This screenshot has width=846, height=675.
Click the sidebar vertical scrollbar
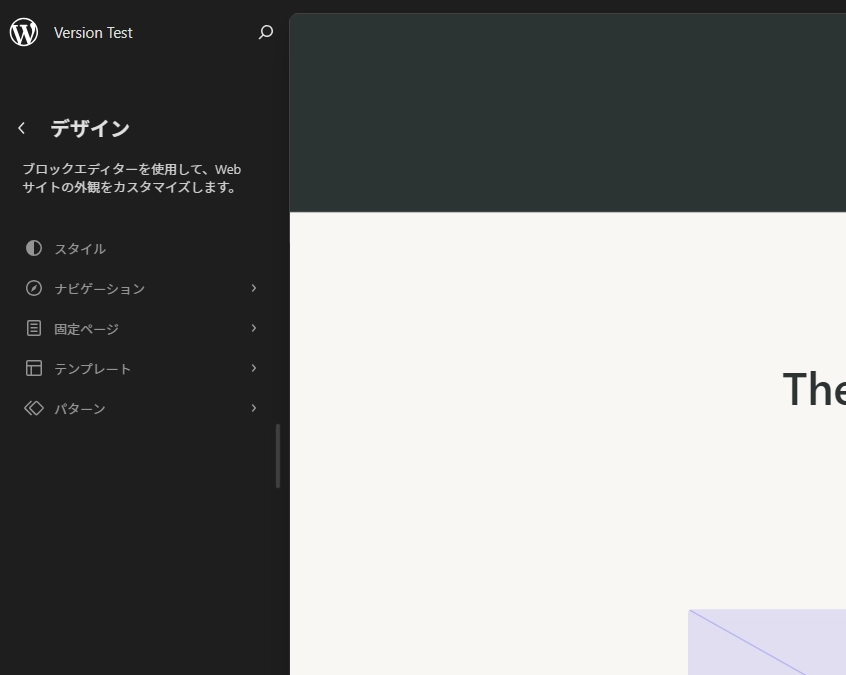point(278,456)
